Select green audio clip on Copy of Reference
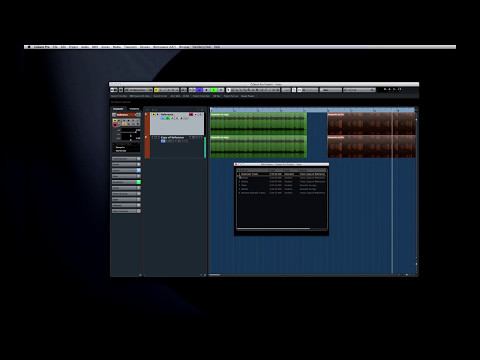 point(258,146)
